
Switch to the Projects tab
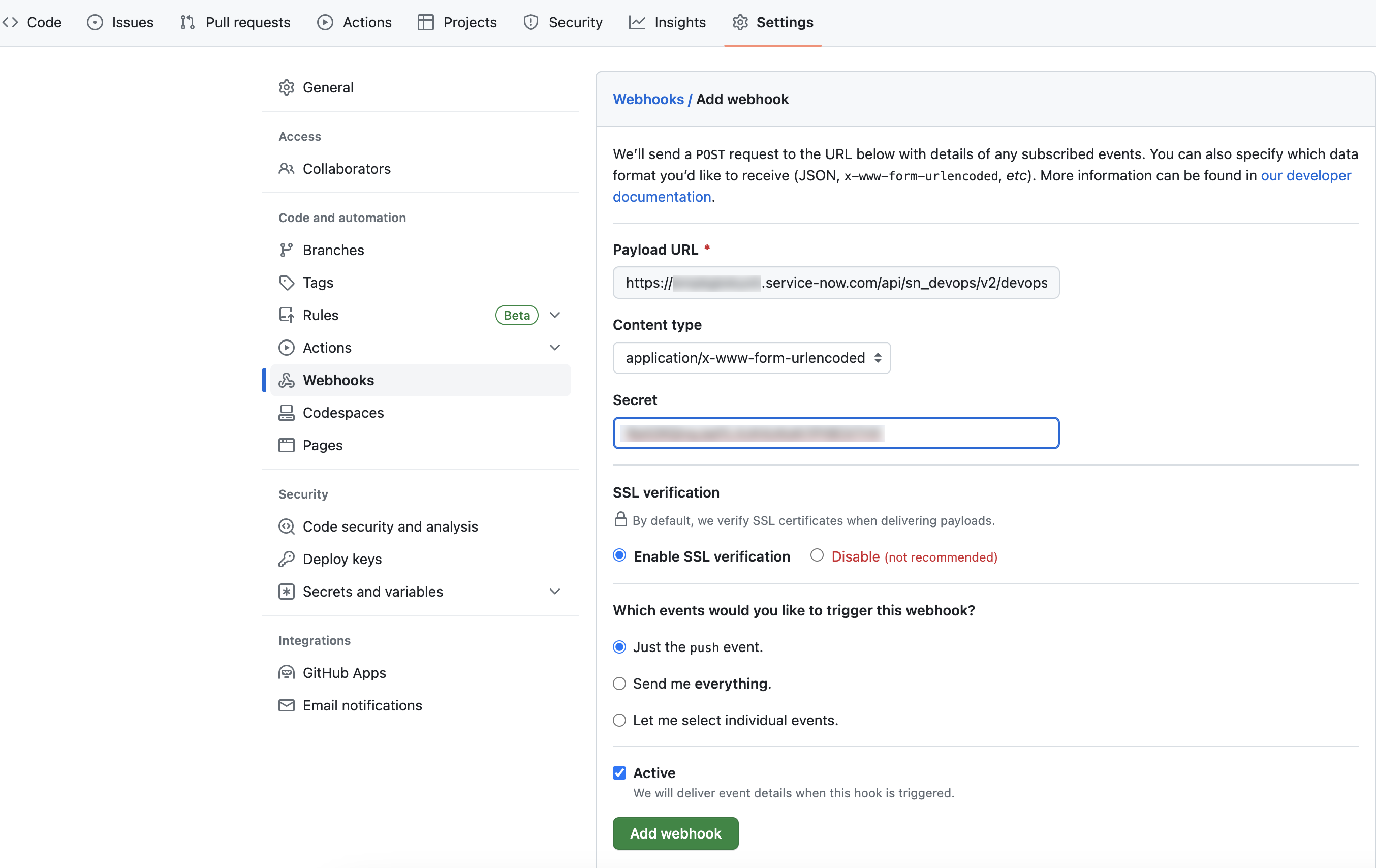457,22
